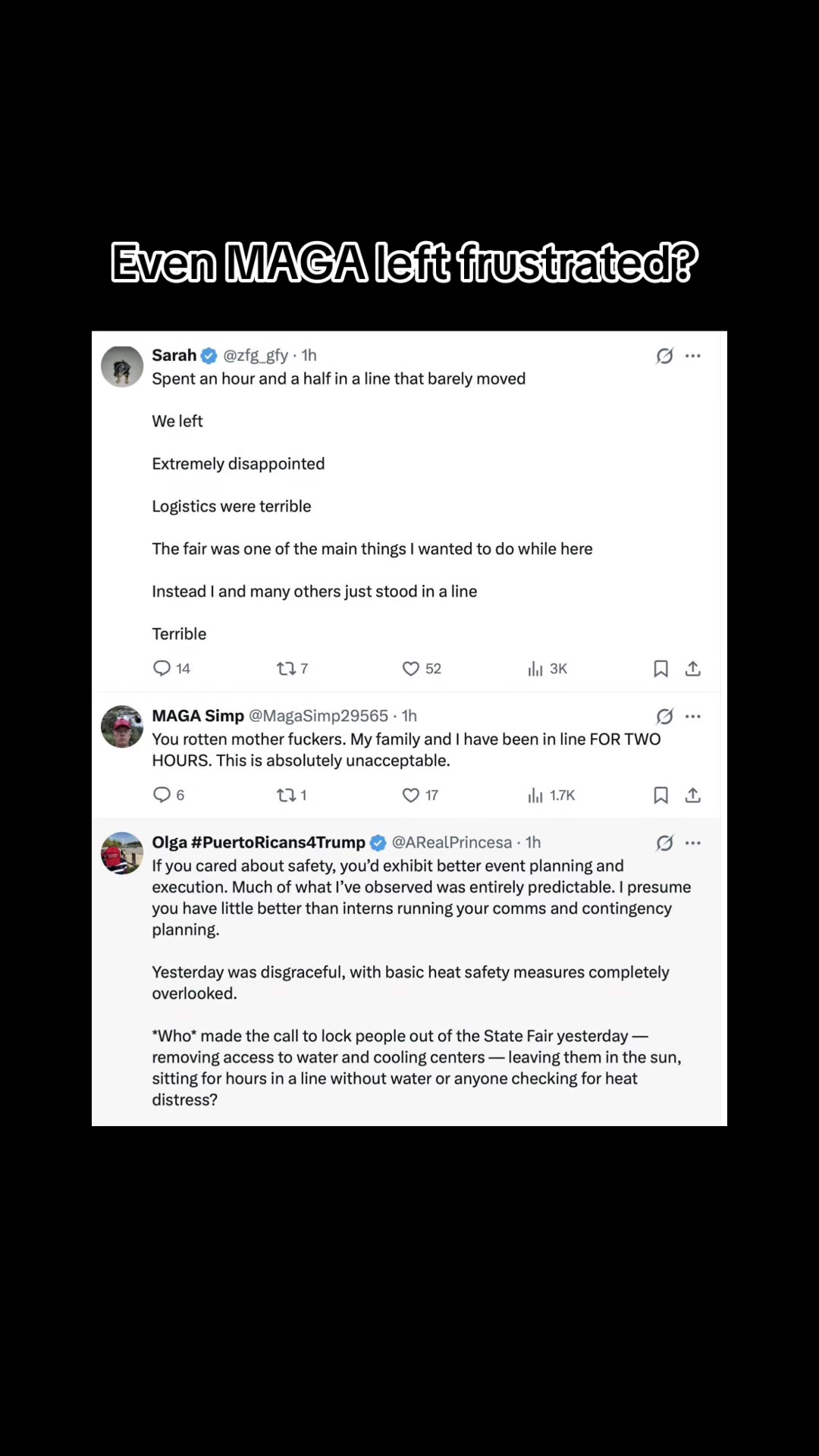This screenshot has width=819, height=1456.
Task: Like Sarah's post with 52 likes
Action: point(410,668)
